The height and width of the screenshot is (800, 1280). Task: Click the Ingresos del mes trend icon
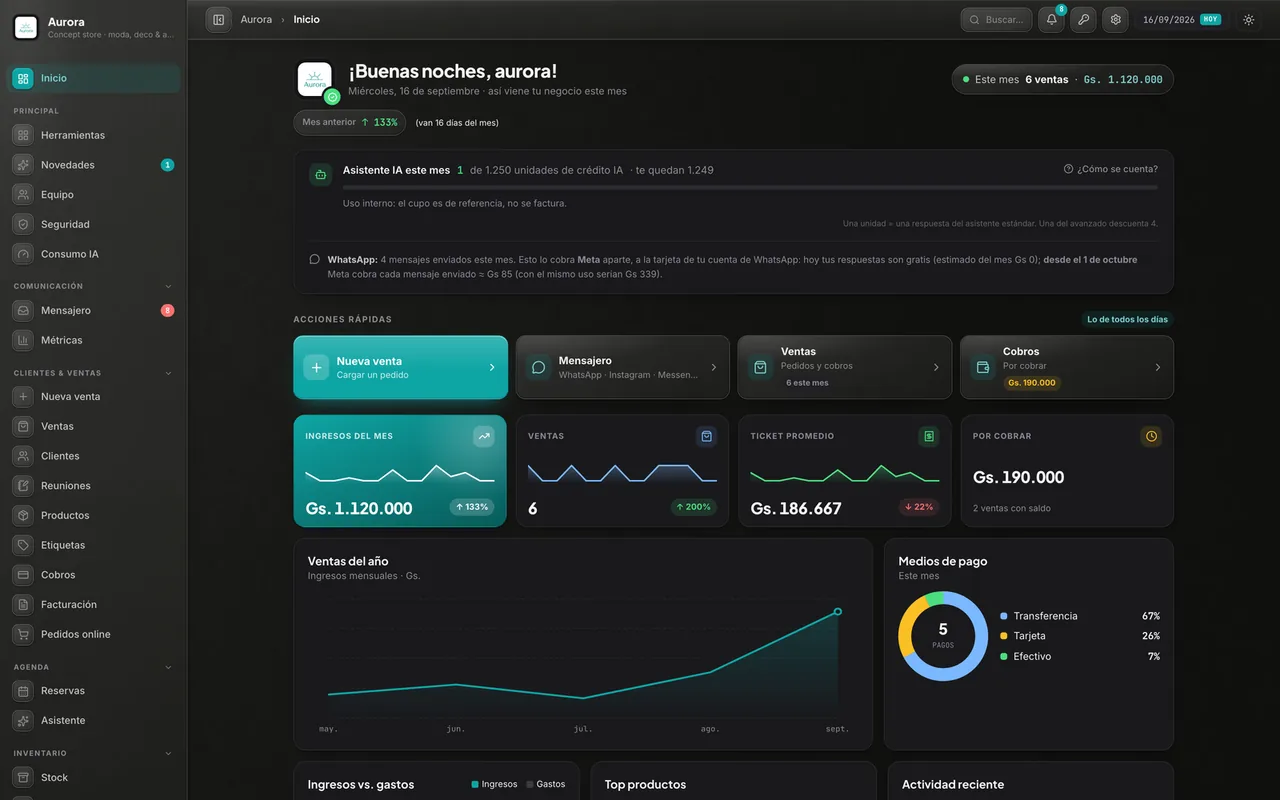[484, 436]
